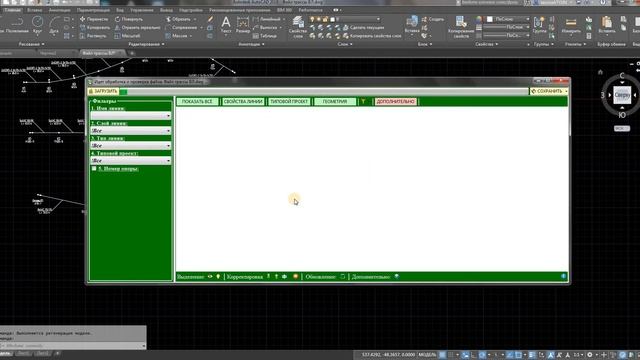Select the Dimension (Размер) tool

click(242, 24)
